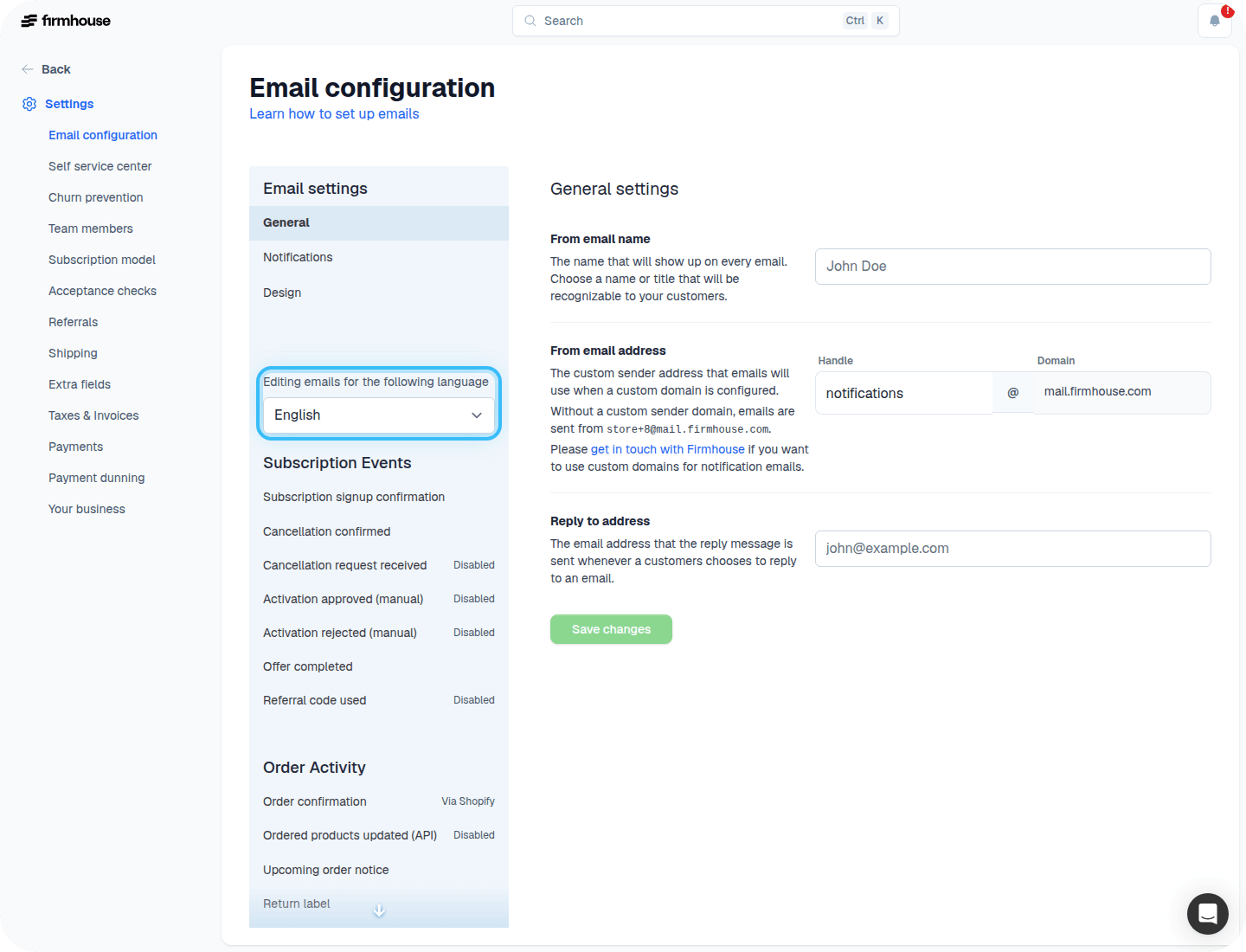Click the Ctrl K shortcut badge
The width and height of the screenshot is (1246, 952).
pos(866,21)
